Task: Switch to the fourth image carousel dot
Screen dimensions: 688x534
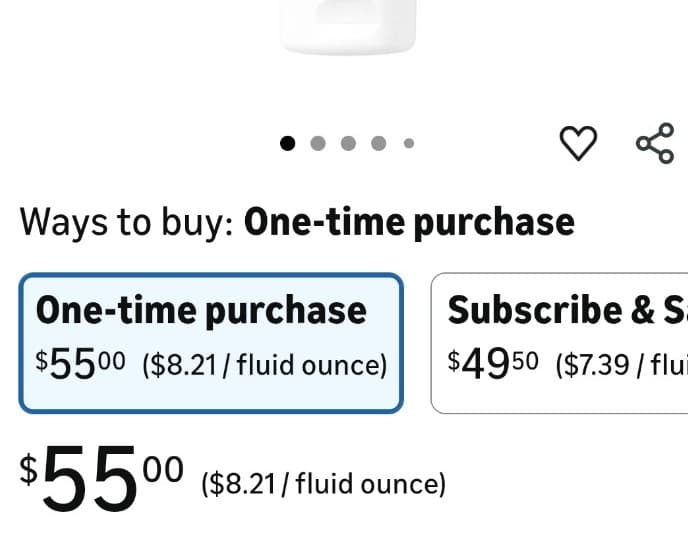Action: coord(378,143)
